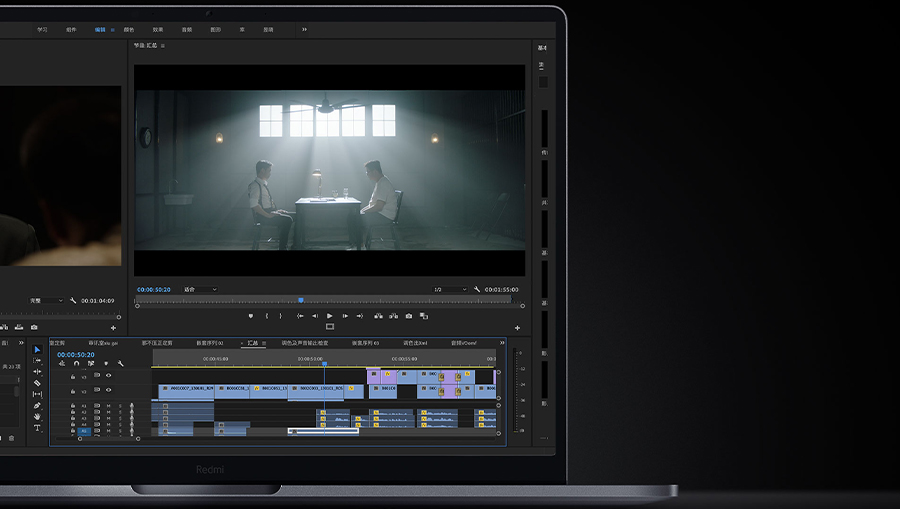The image size is (900, 509).
Task: Go to In point in Program monitor
Action: click(x=300, y=316)
